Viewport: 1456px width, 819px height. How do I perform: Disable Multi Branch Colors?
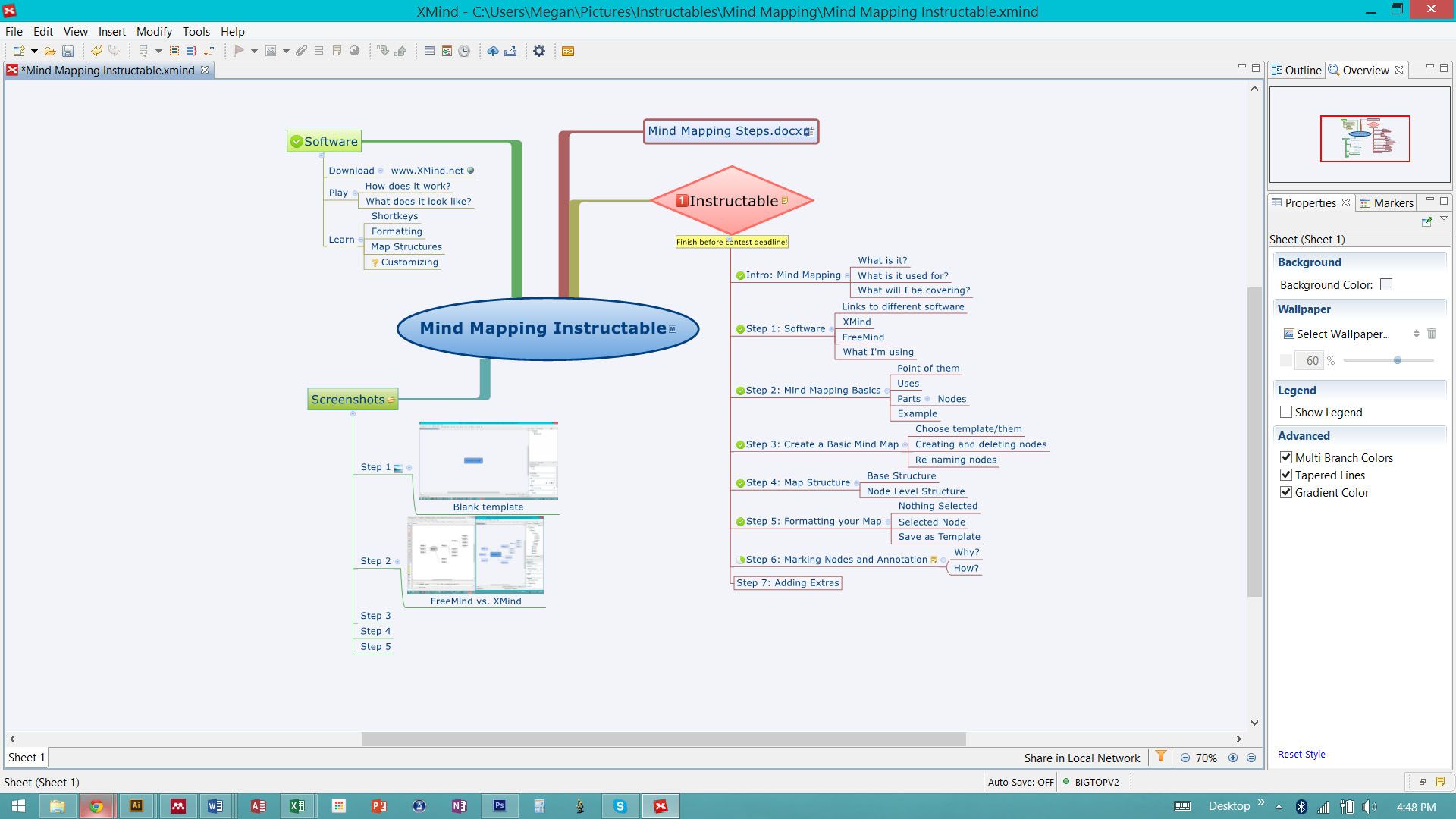click(x=1286, y=457)
